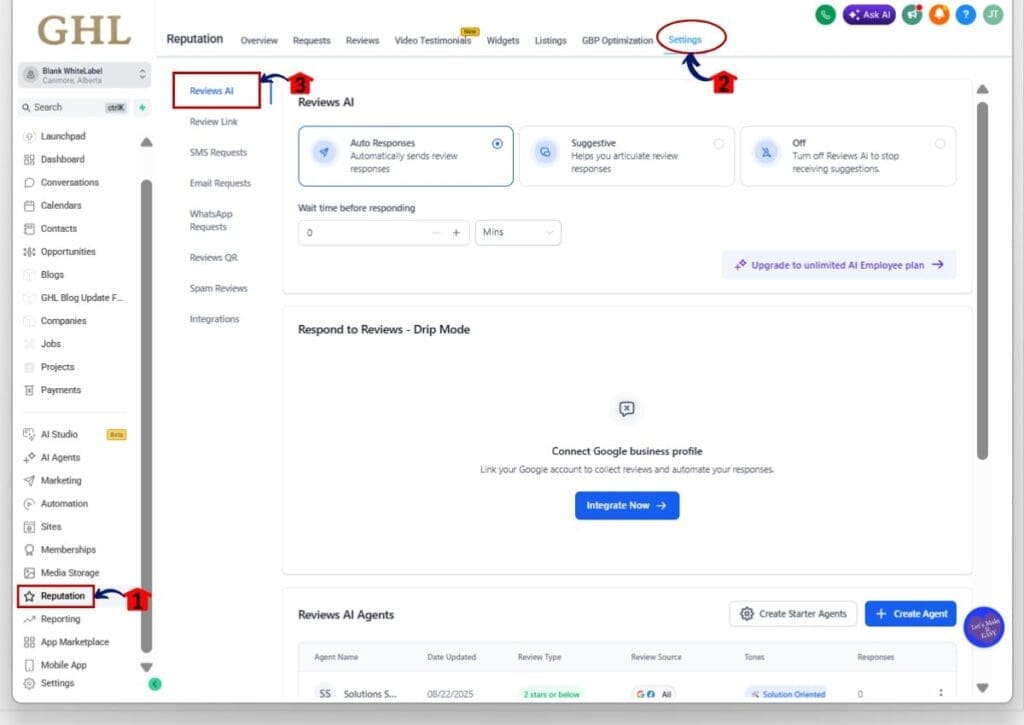The width and height of the screenshot is (1024, 725).
Task: Open the Blank WhiteLabel account switcher
Action: (x=84, y=75)
